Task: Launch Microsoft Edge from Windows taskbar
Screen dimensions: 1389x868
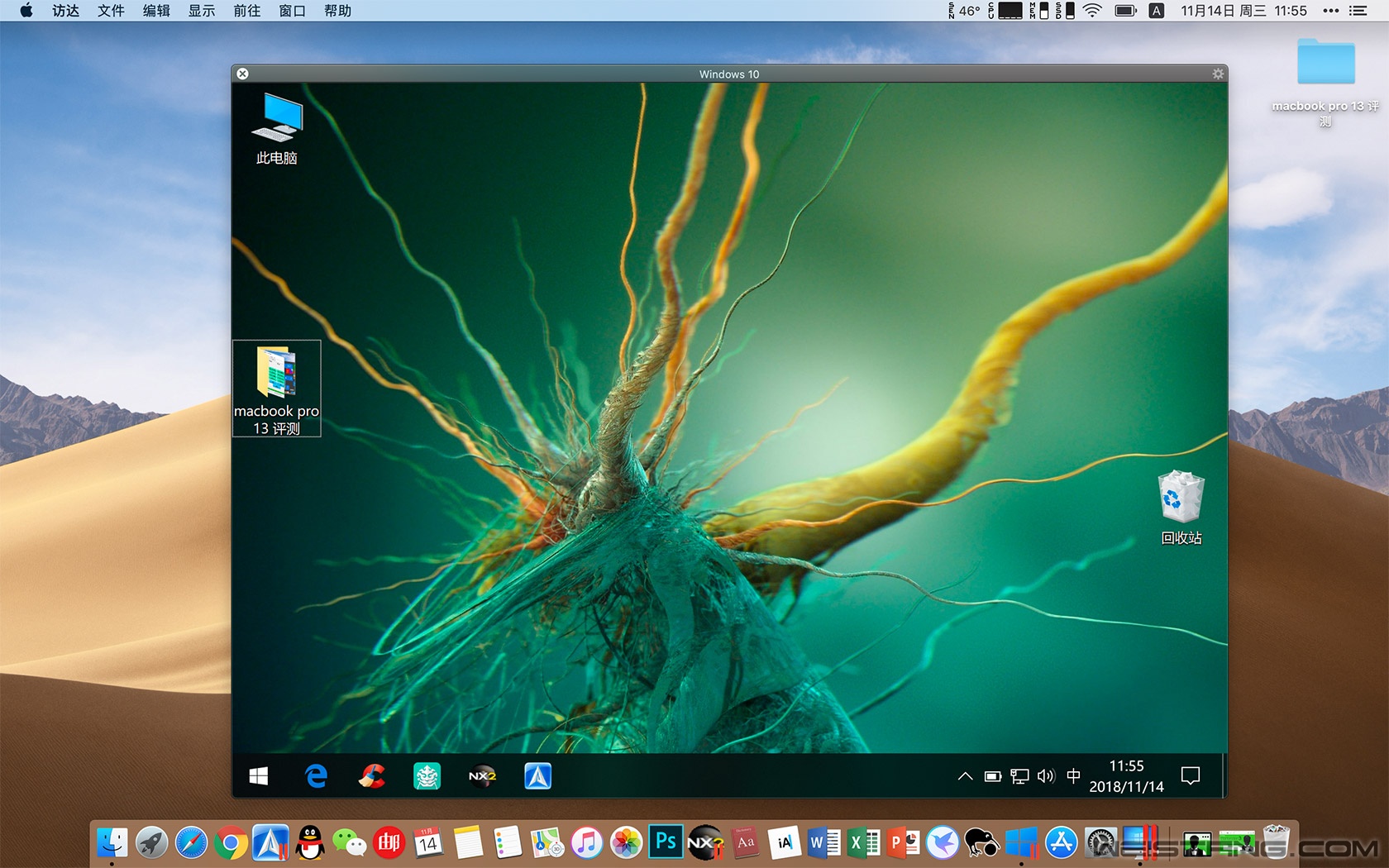Action: pos(316,776)
